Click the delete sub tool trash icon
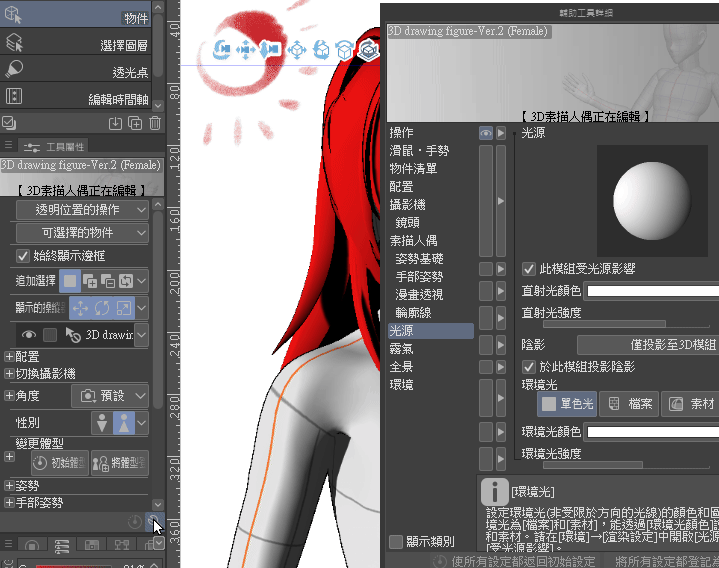 [155, 123]
